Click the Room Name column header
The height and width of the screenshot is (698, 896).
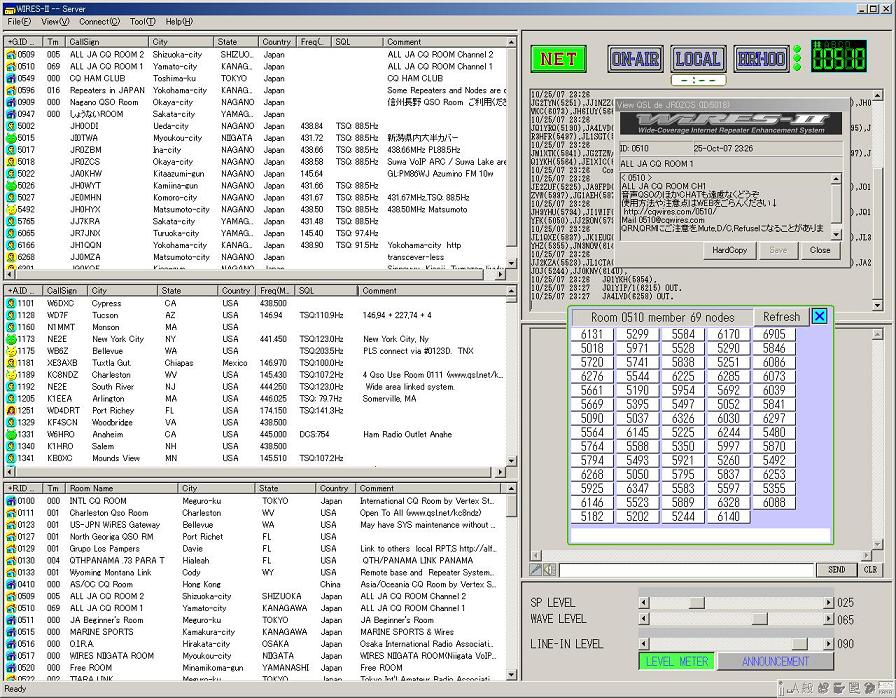(x=122, y=488)
